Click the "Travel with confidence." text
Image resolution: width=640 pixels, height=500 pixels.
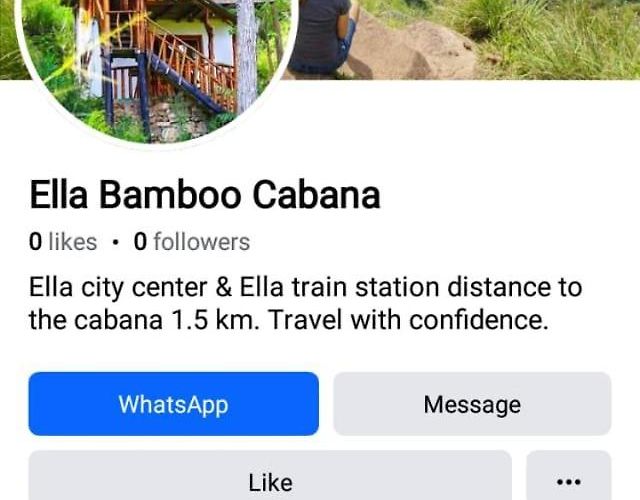pos(407,320)
